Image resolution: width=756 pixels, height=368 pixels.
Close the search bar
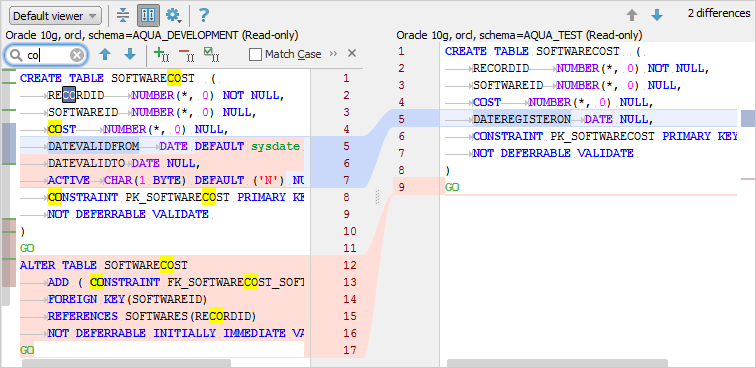point(352,53)
